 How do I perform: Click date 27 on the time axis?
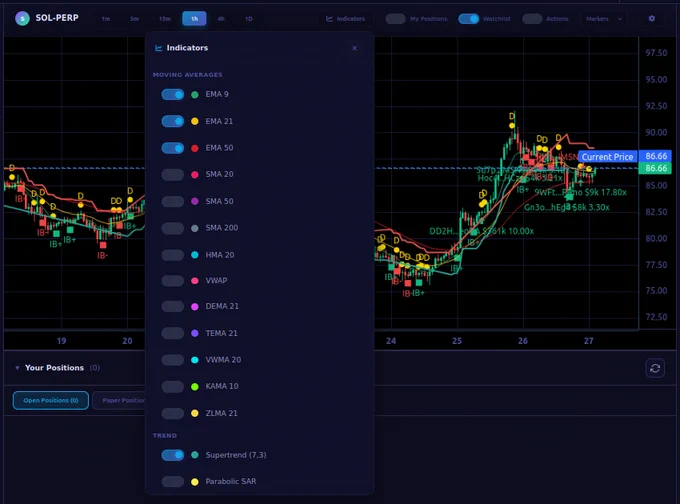(588, 341)
